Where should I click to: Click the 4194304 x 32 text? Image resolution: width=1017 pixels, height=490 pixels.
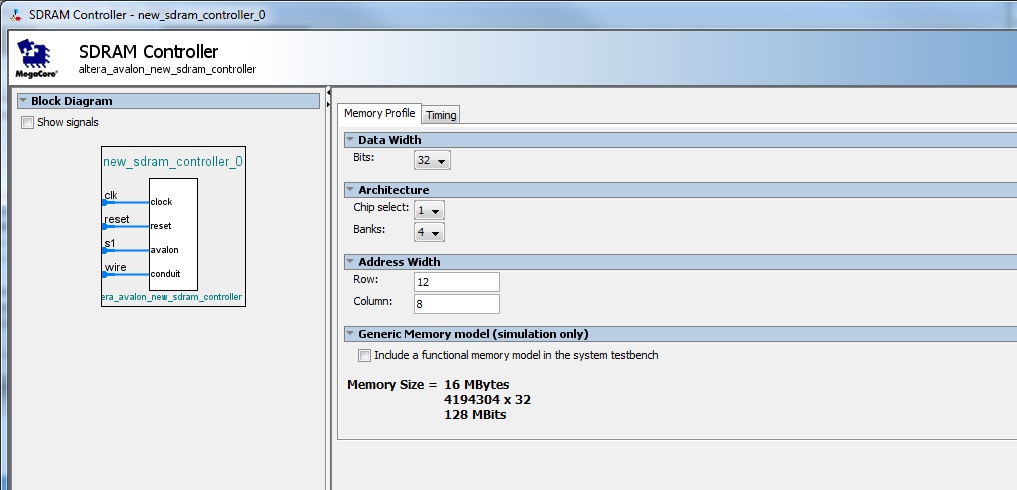(x=488, y=400)
